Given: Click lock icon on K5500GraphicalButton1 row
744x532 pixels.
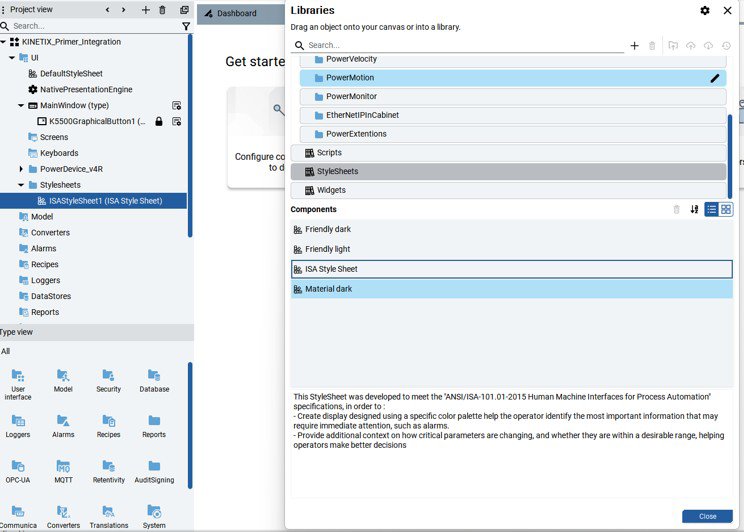Looking at the screenshot, I should (x=159, y=121).
